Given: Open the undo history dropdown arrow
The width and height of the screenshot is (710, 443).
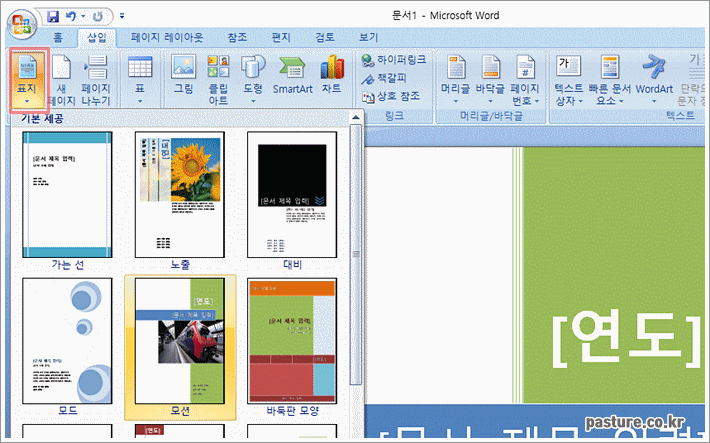Looking at the screenshot, I should pos(83,17).
